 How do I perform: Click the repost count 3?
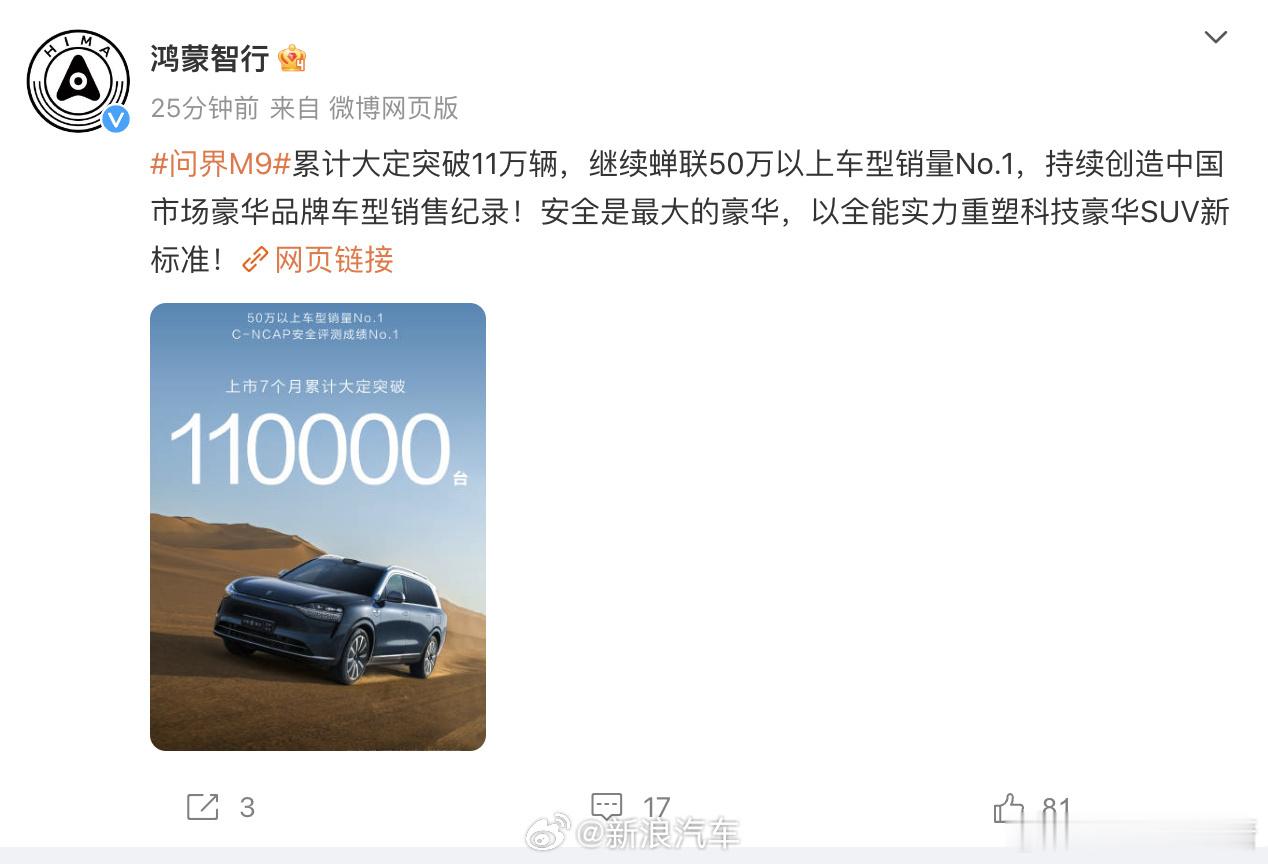(x=247, y=808)
